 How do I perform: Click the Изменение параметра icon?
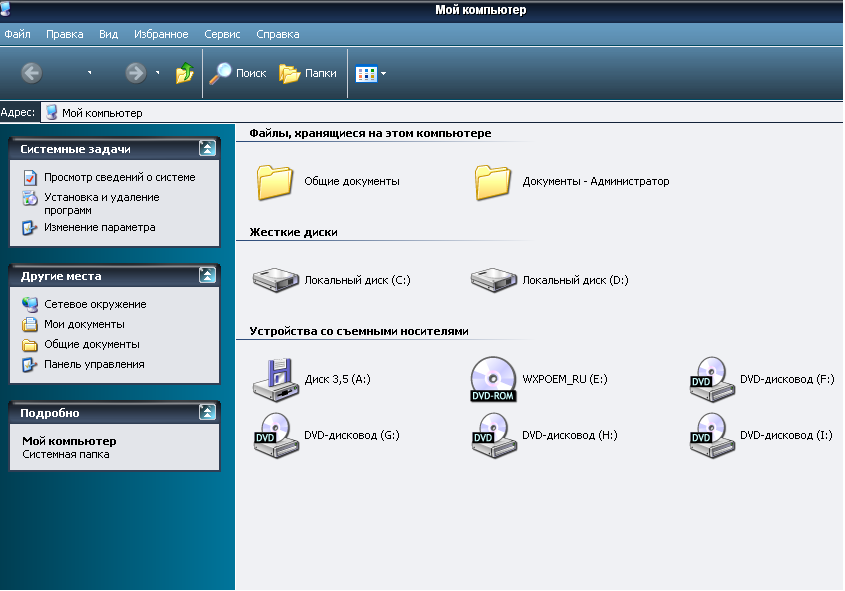pos(30,228)
